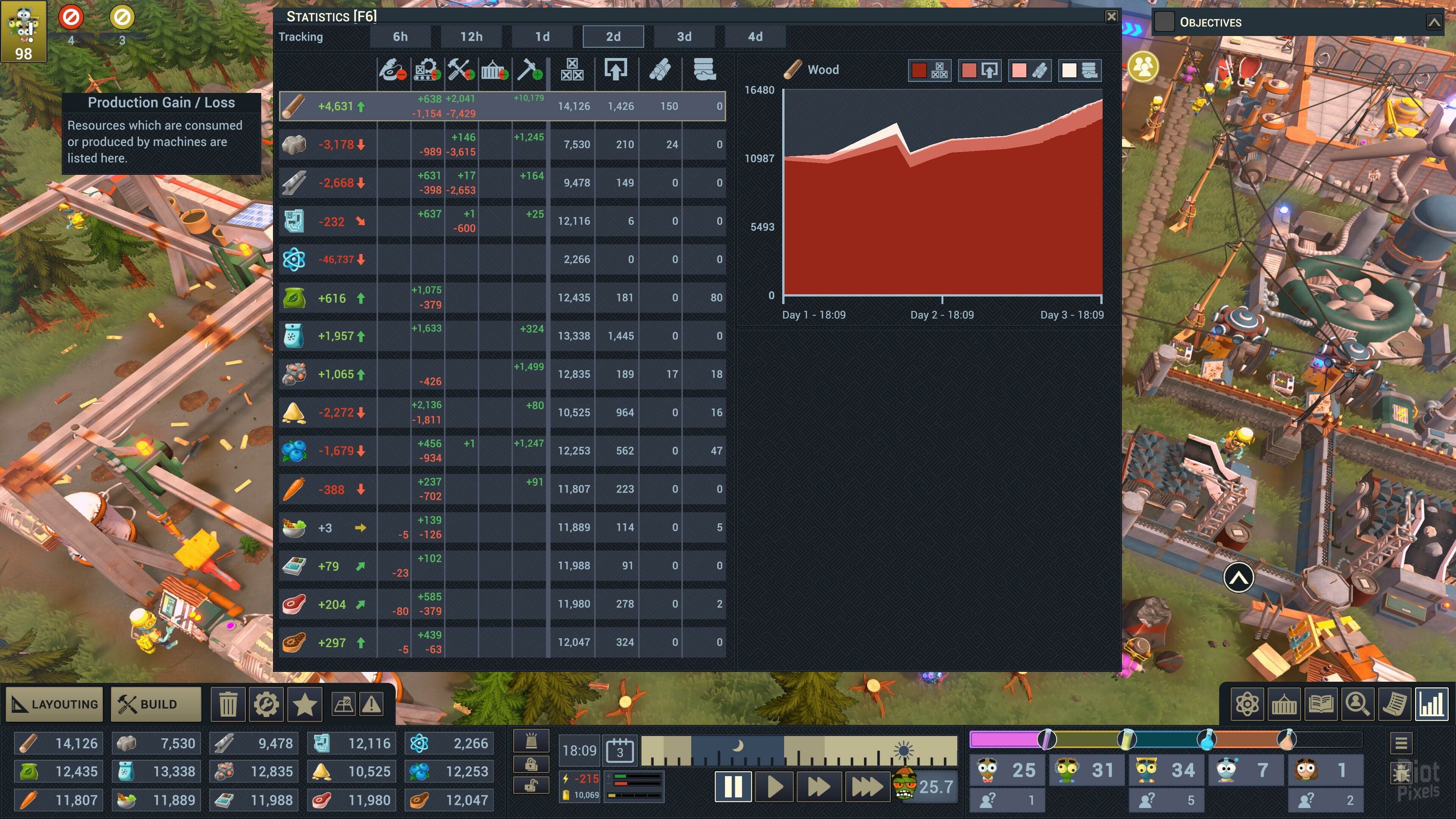
Task: Toggle the closed padlock lock button
Action: [x=531, y=764]
